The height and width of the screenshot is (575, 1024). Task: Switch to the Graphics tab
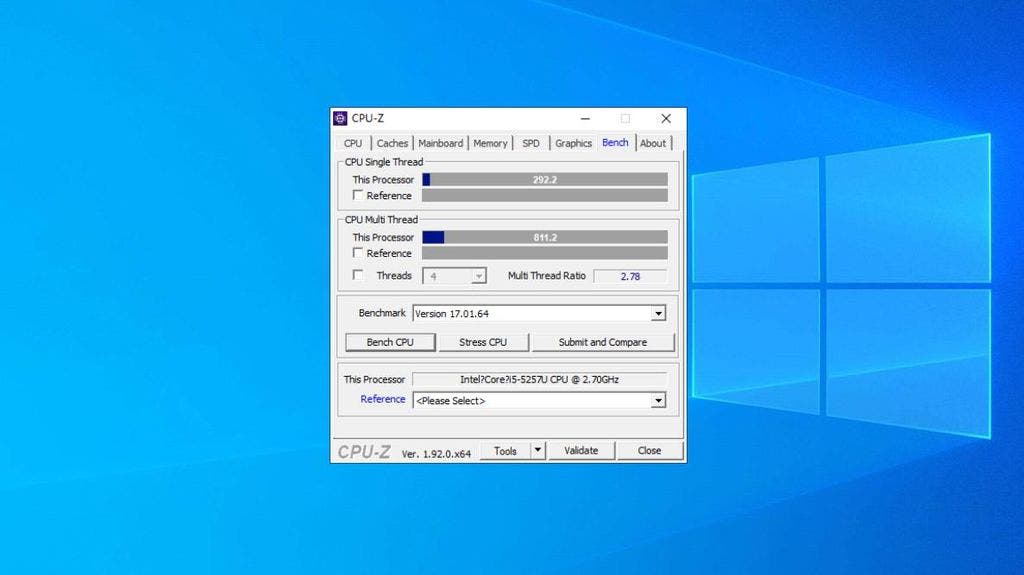click(573, 143)
